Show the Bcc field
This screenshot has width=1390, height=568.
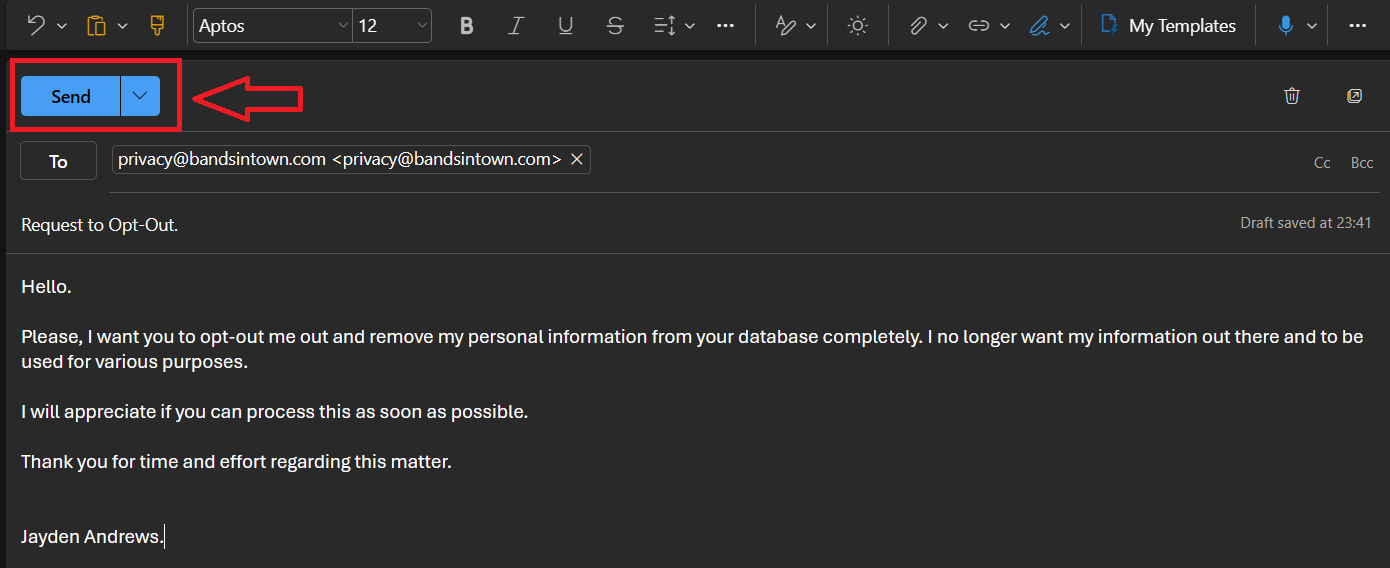(x=1362, y=163)
